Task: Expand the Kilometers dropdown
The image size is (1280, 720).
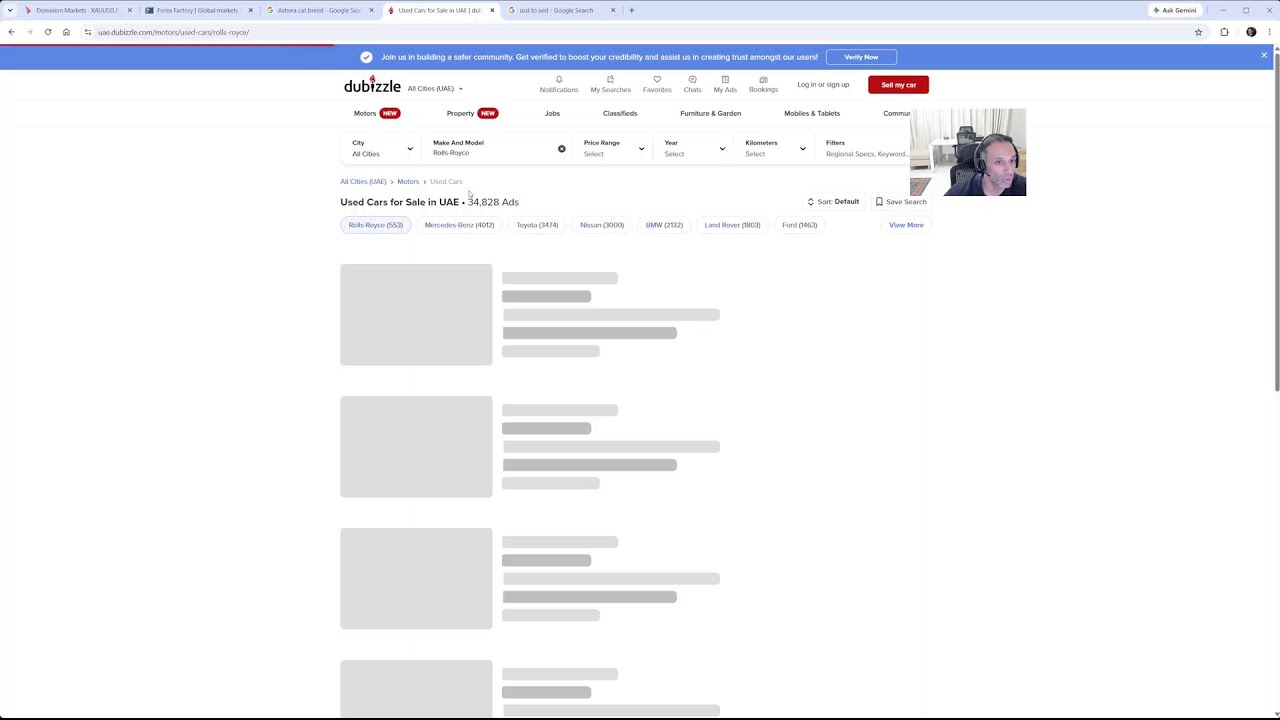Action: (775, 148)
